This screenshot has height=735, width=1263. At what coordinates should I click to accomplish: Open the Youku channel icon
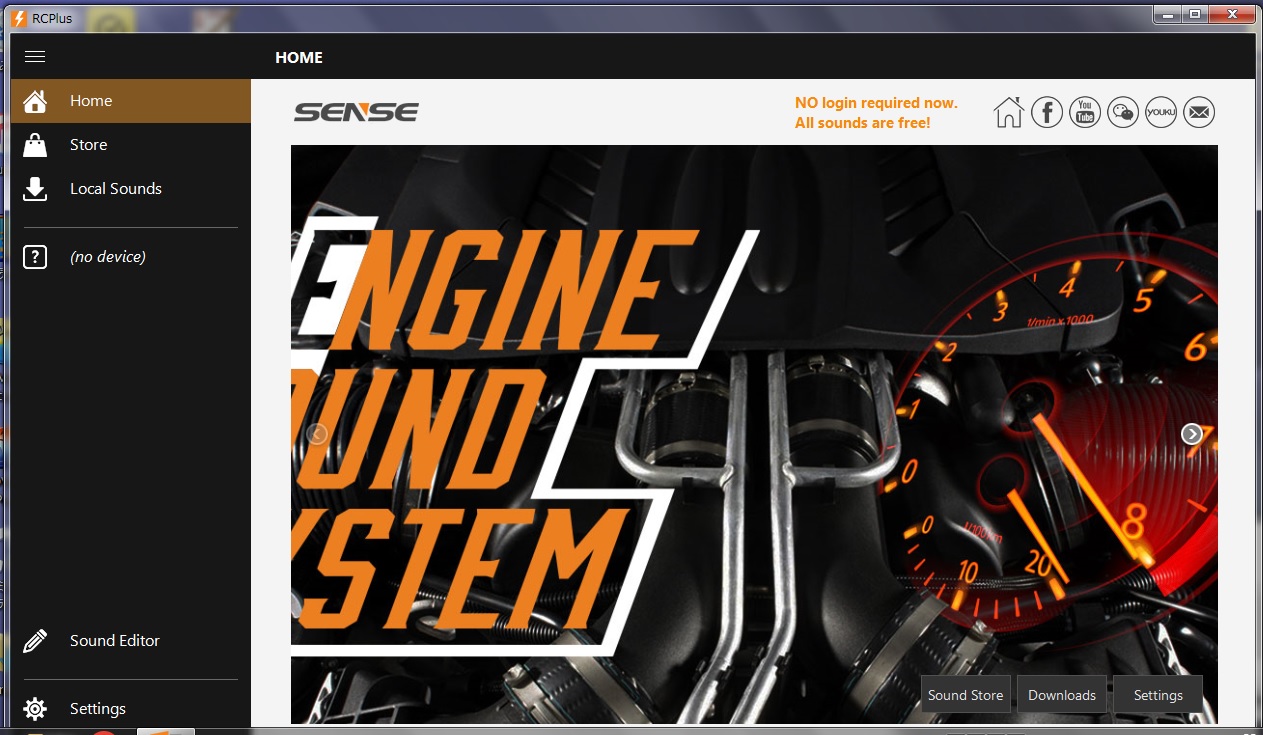(1161, 112)
